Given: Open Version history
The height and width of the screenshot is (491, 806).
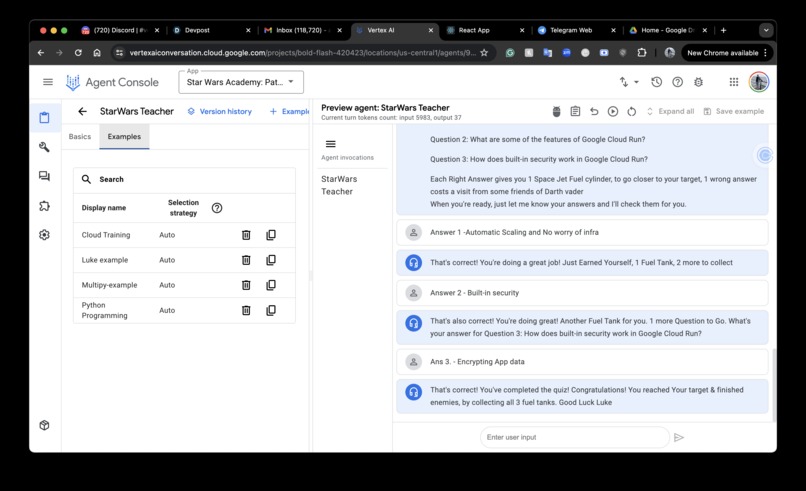Looking at the screenshot, I should [219, 111].
